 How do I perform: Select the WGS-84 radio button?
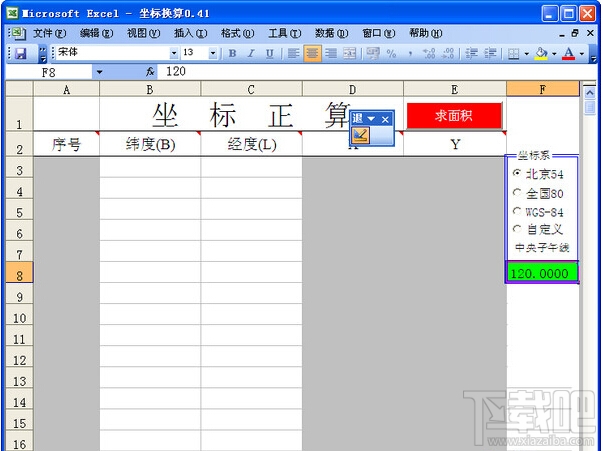pos(517,211)
